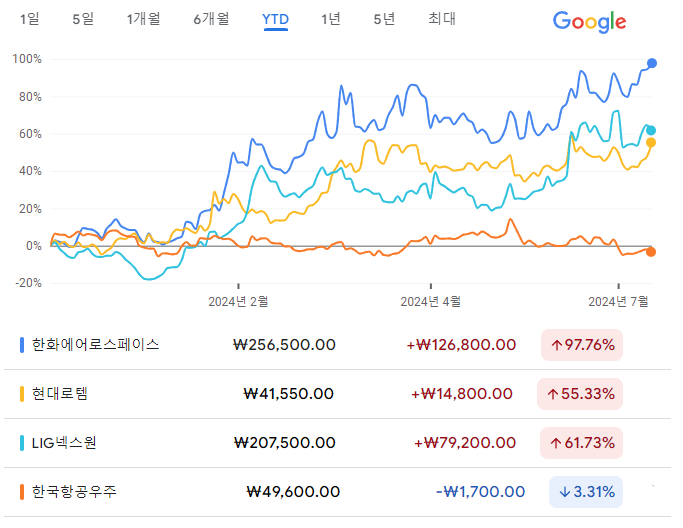683x528 pixels.
Task: Click orange endpoint dot of 한국항공우주 line
Action: tap(651, 252)
